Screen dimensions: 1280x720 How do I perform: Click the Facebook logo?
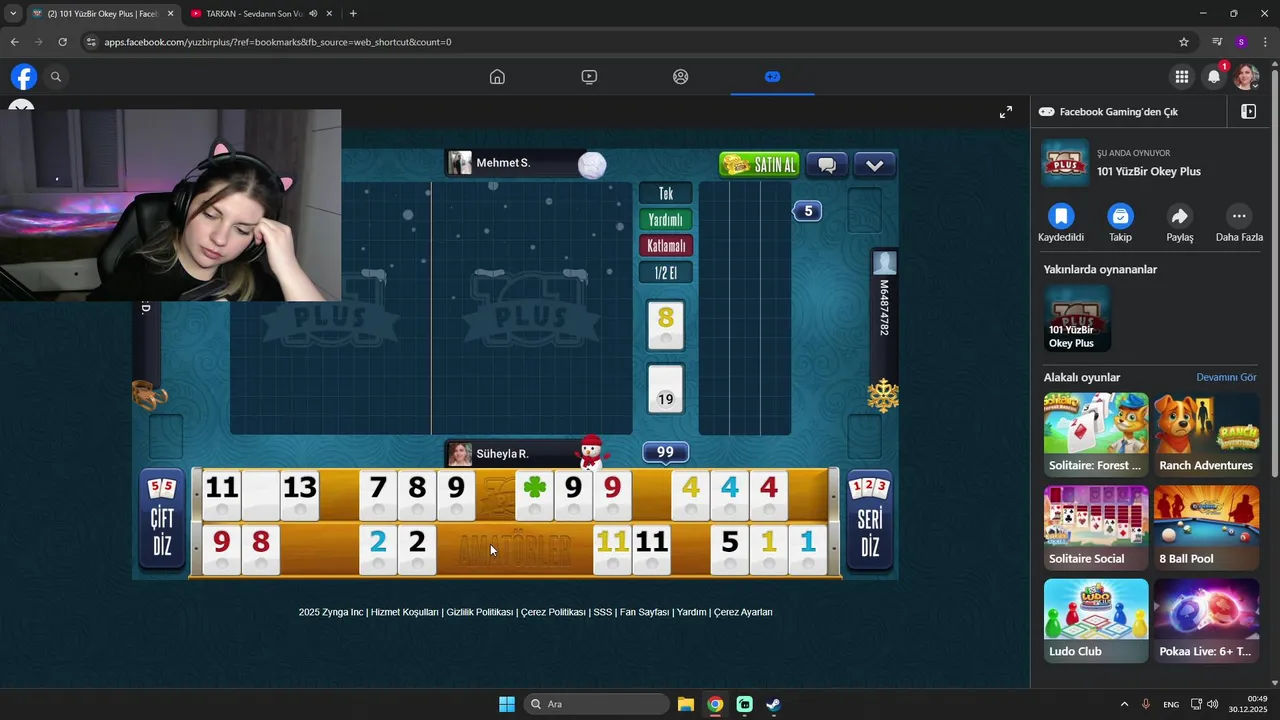point(24,77)
